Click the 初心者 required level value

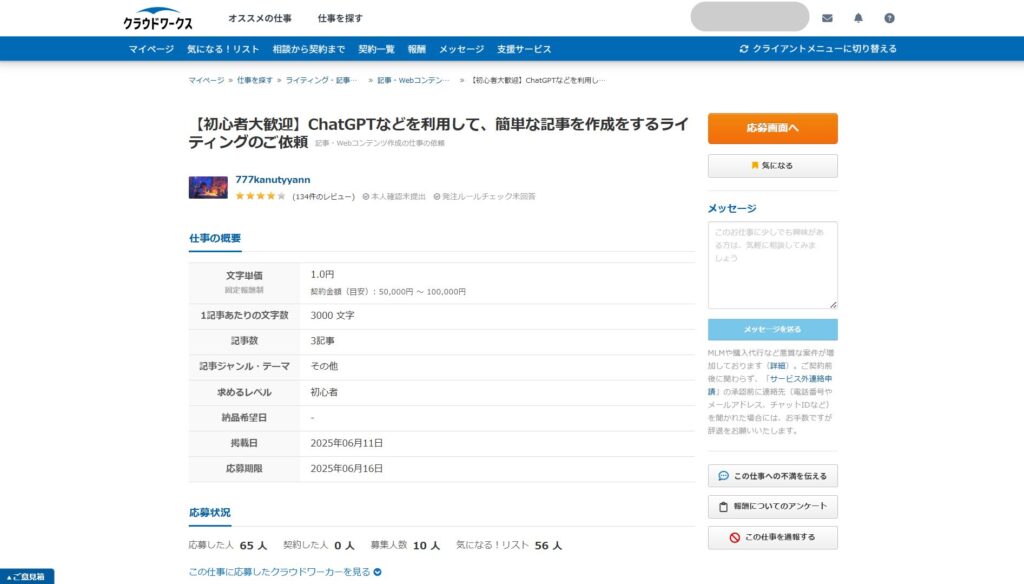(x=324, y=393)
